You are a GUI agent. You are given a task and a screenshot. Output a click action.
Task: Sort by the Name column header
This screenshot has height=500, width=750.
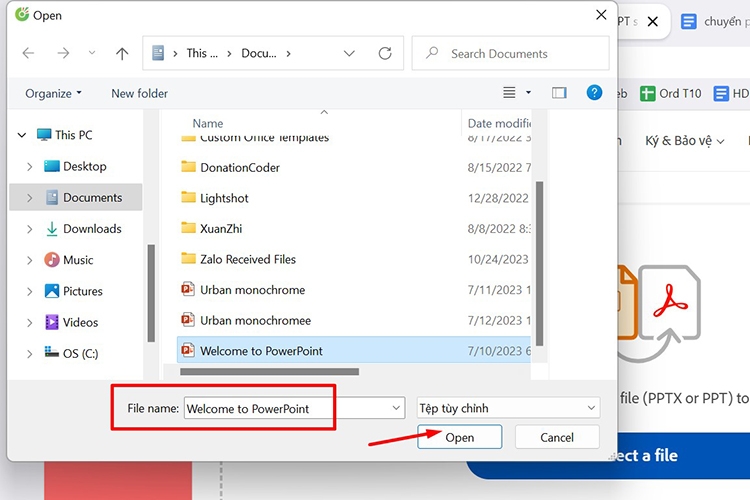coord(208,123)
